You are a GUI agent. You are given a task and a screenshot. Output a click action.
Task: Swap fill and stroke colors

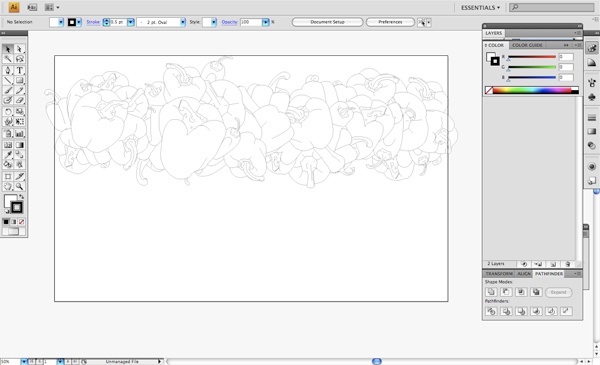[x=22, y=197]
